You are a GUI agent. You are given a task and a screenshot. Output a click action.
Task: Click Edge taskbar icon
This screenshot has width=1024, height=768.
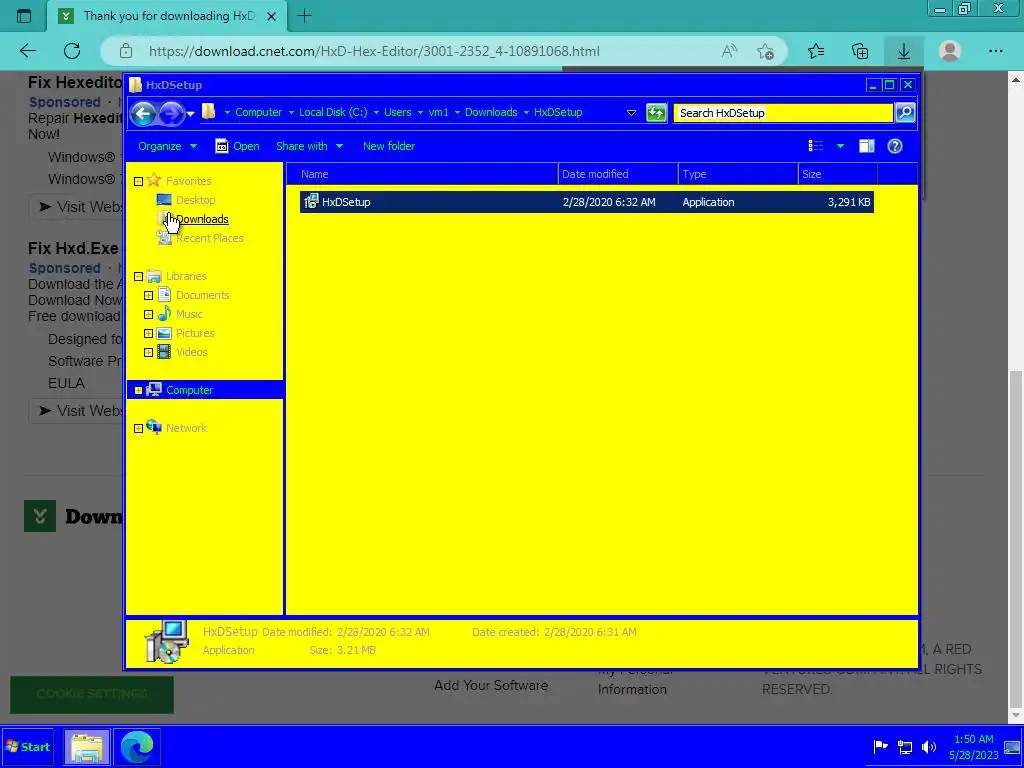[137, 747]
